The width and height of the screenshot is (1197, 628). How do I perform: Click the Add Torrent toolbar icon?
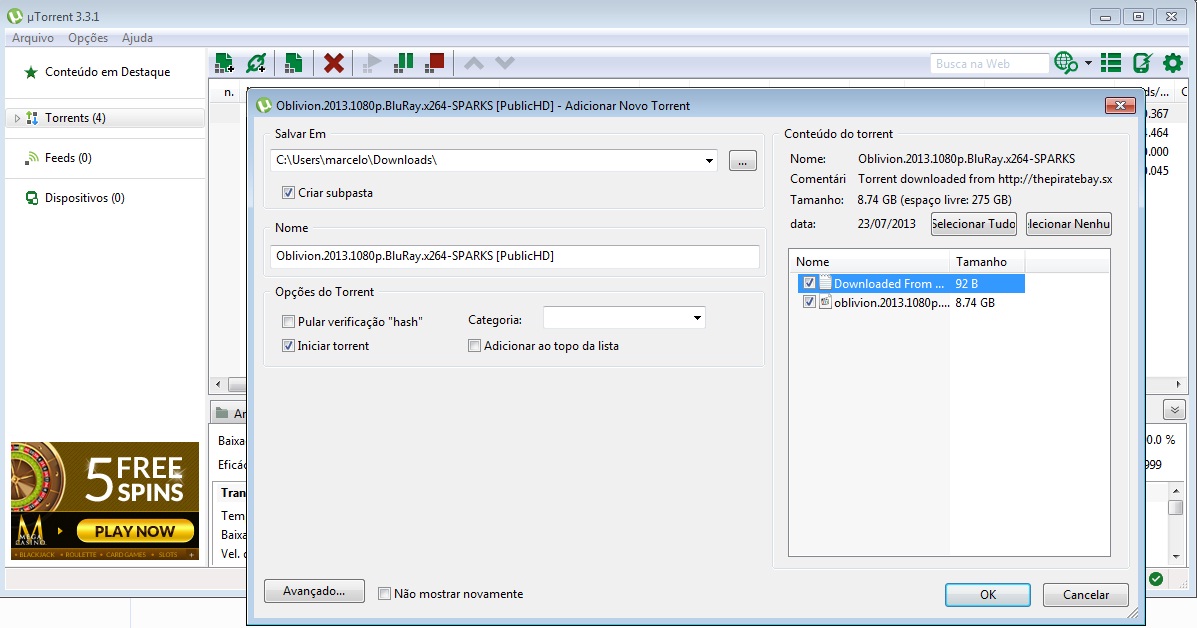[224, 63]
